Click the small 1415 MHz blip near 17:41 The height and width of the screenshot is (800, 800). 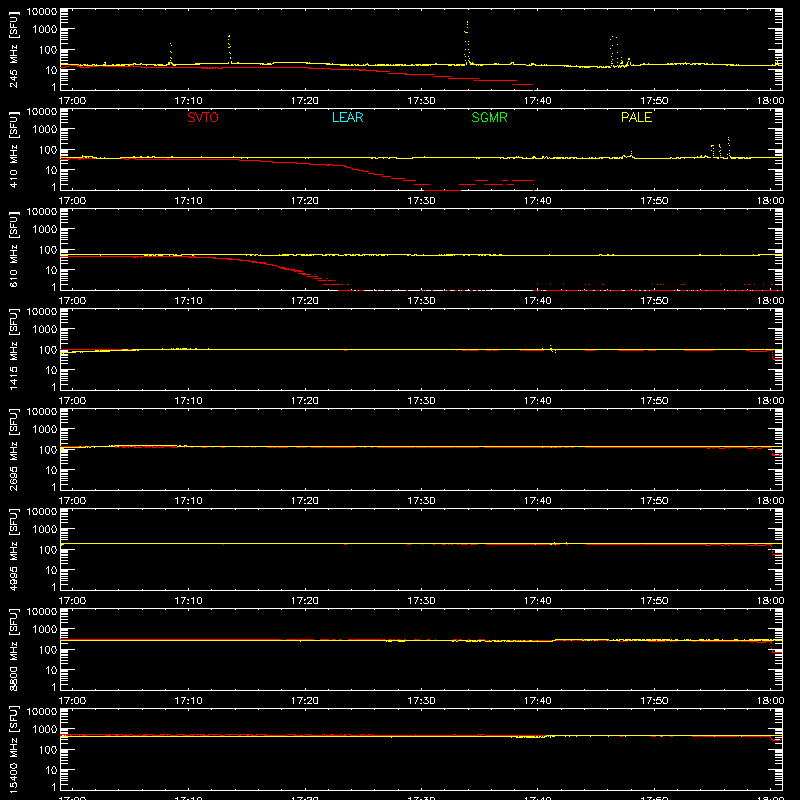(x=552, y=349)
